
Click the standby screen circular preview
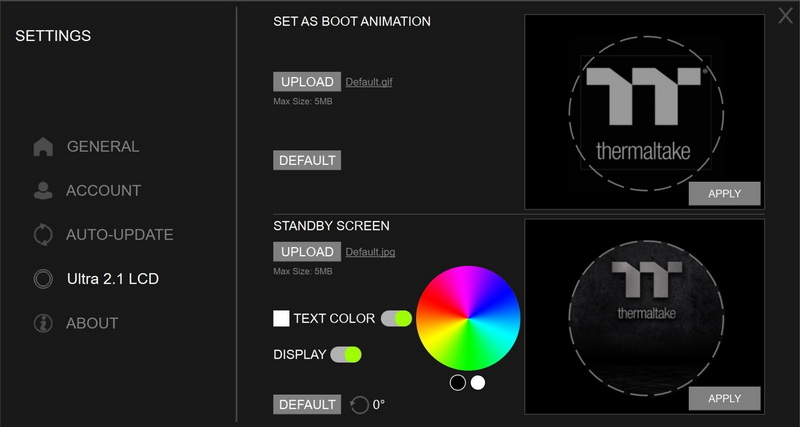pyautogui.click(x=646, y=318)
